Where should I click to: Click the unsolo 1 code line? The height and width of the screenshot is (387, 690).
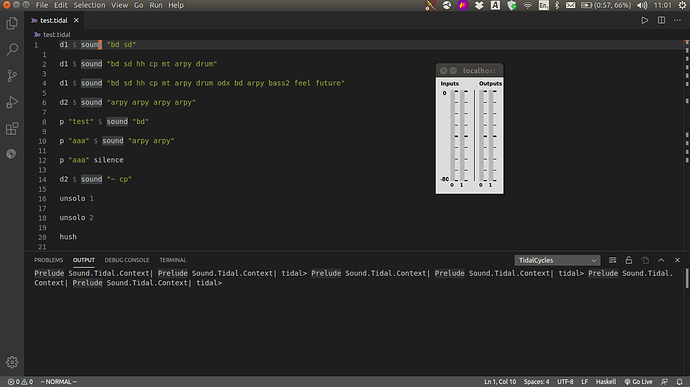click(x=77, y=199)
